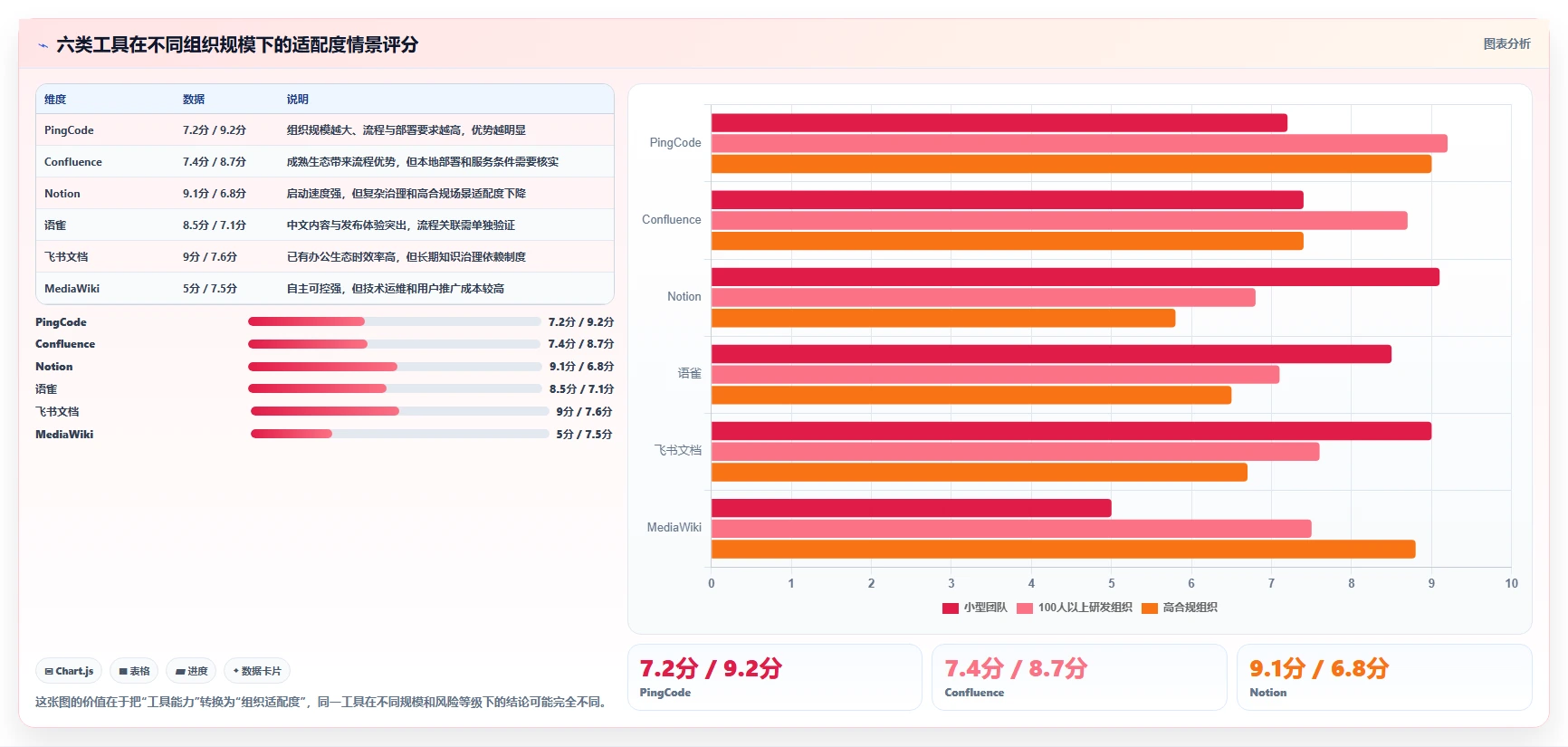Click PingCode's 小型团队 crimson chart bar
The width and height of the screenshot is (1568, 747).
tap(999, 123)
